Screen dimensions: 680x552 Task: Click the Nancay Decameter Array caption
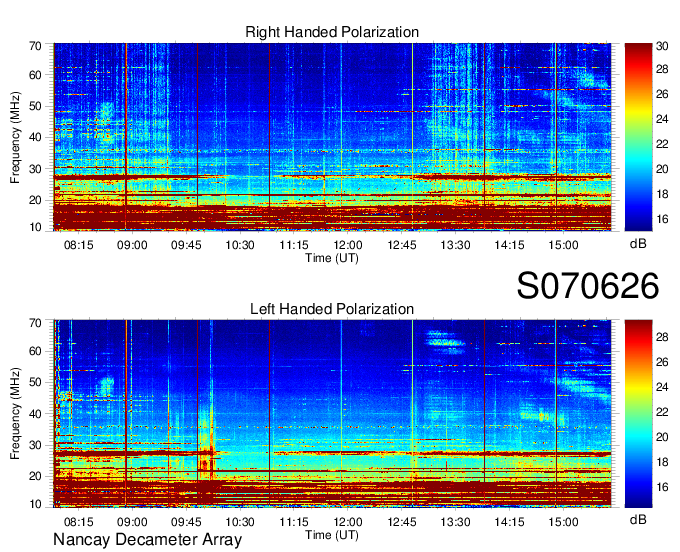[147, 540]
